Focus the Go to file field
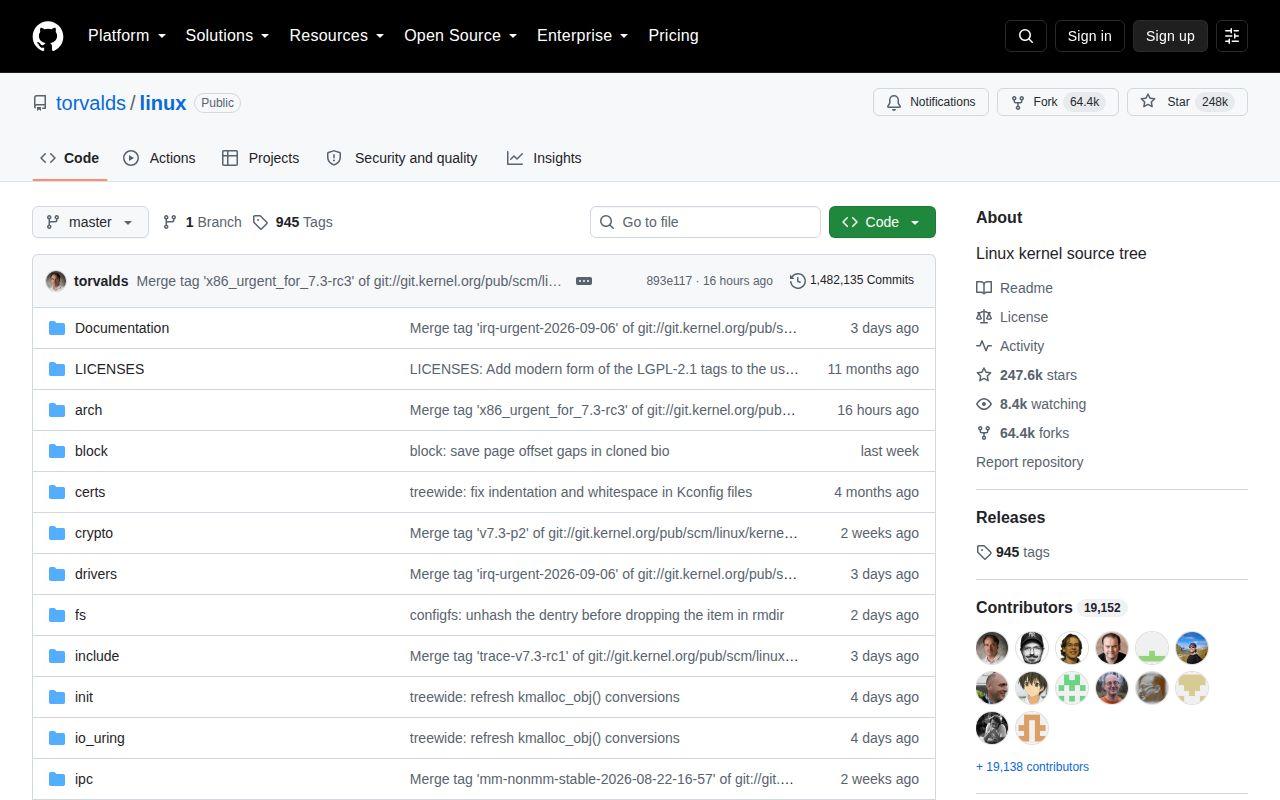The image size is (1280, 800). click(705, 222)
